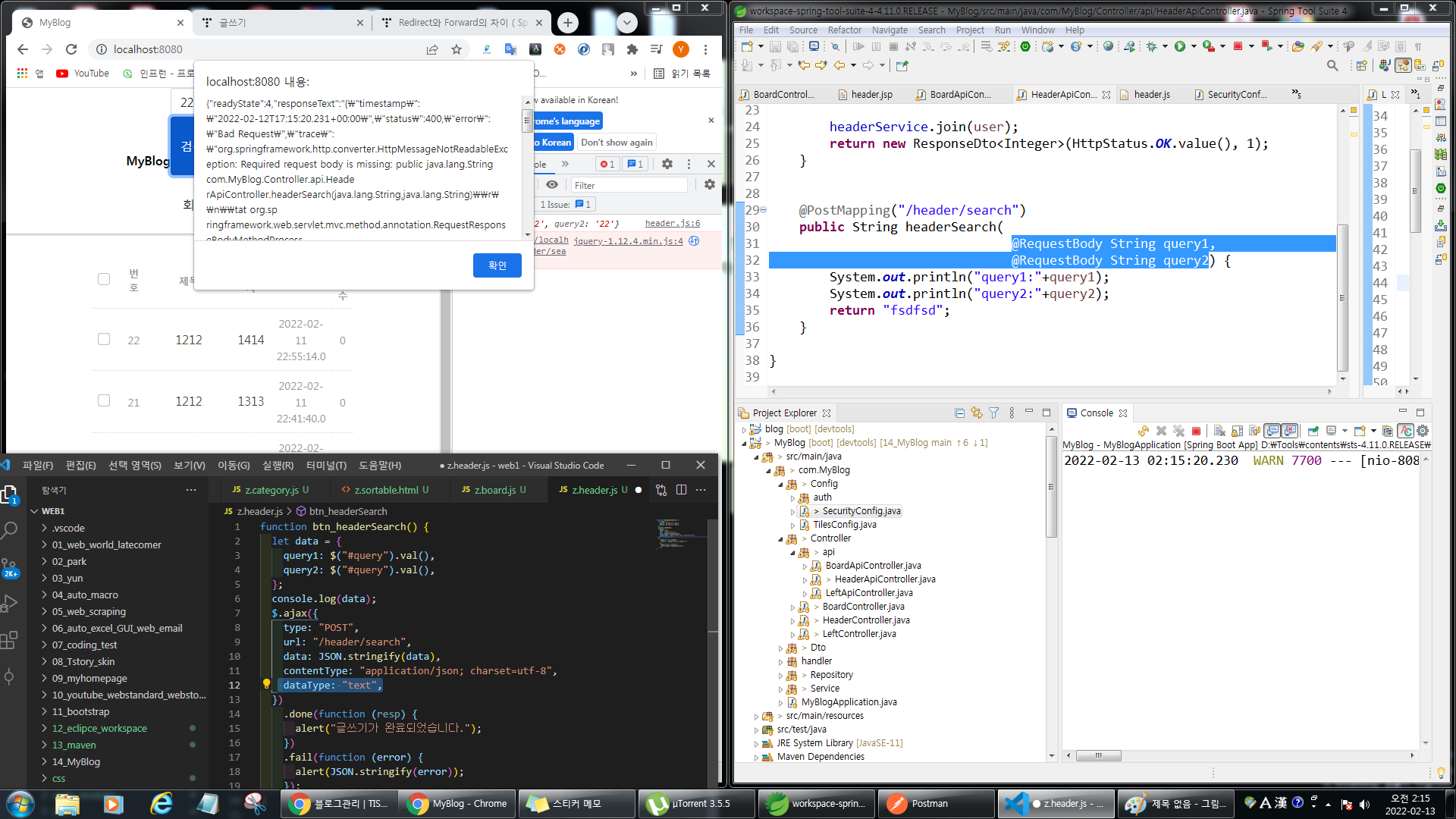This screenshot has height=819, width=1456.
Task: Toggle the select-all checkbox in table header
Action: click(104, 279)
